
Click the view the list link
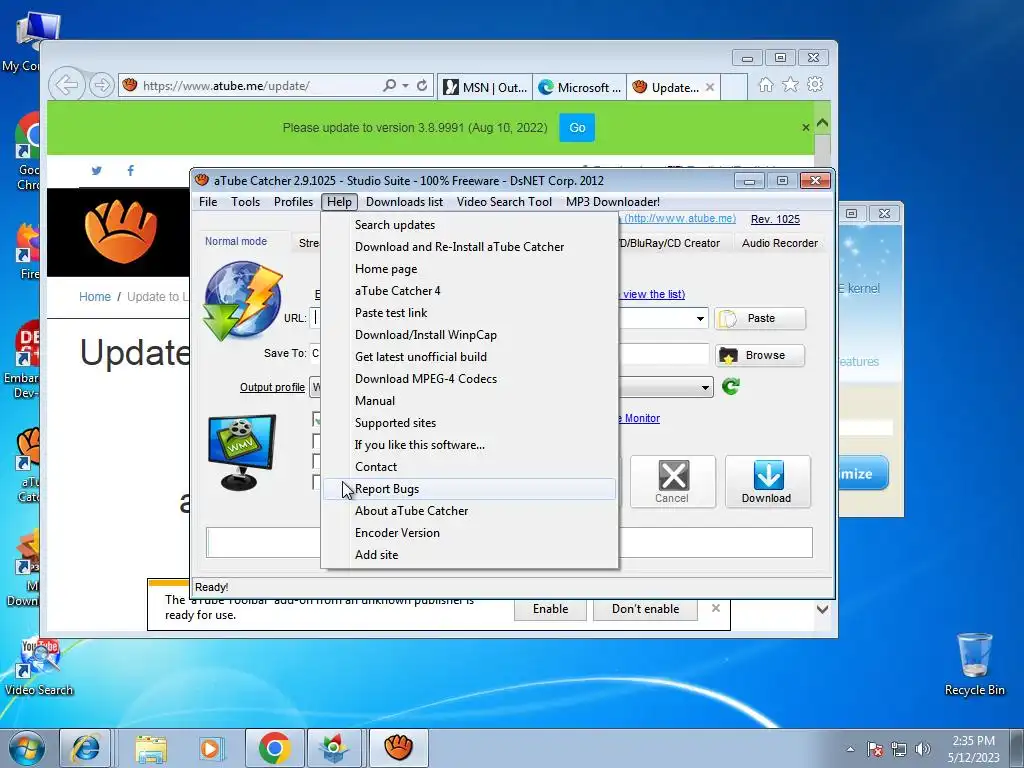click(x=653, y=294)
